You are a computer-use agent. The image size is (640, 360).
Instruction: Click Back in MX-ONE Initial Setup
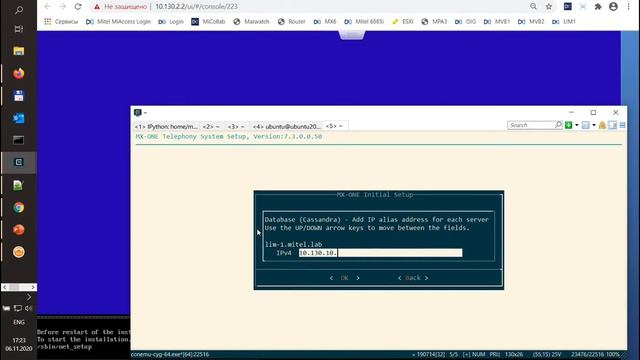point(413,278)
